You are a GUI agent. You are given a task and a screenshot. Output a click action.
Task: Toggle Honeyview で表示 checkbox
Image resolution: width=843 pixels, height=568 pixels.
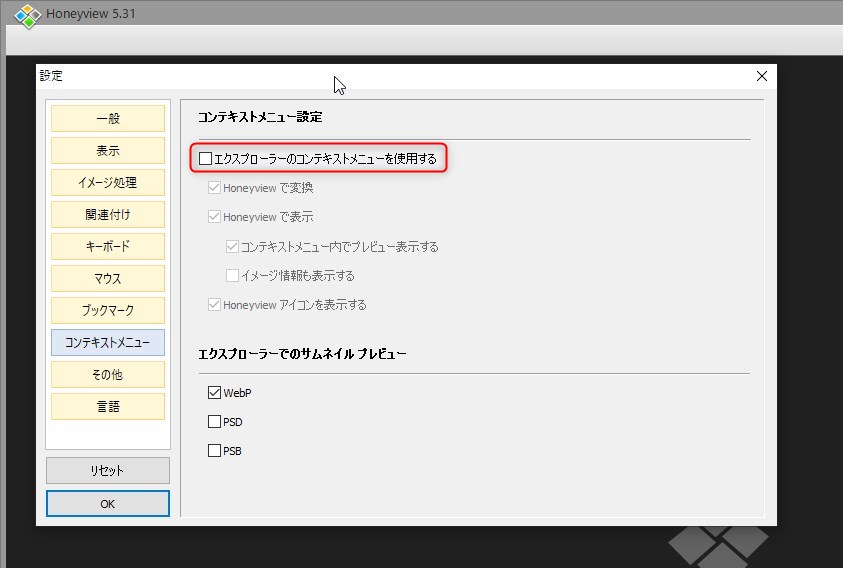(x=214, y=217)
